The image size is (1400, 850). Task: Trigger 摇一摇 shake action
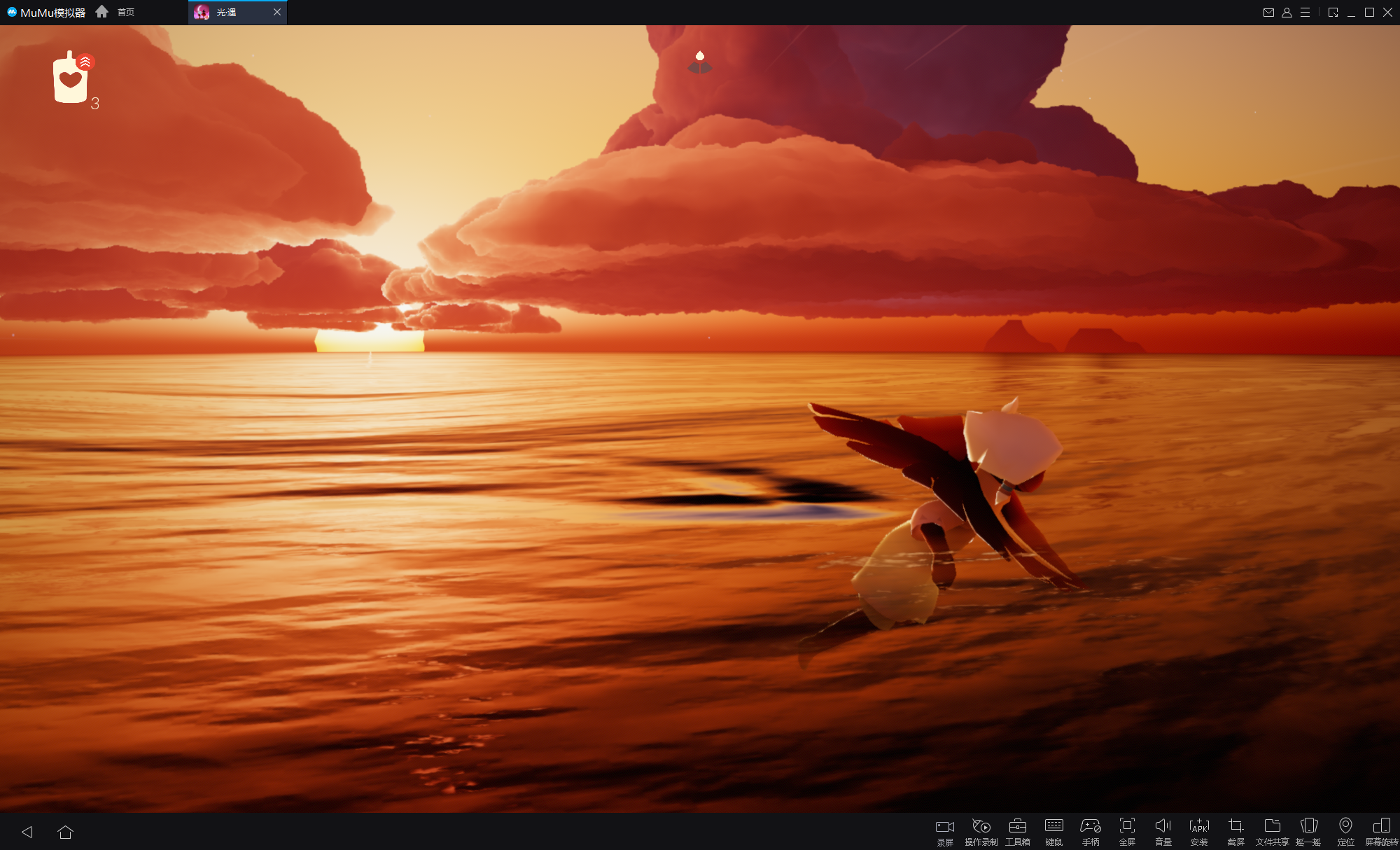click(1309, 832)
